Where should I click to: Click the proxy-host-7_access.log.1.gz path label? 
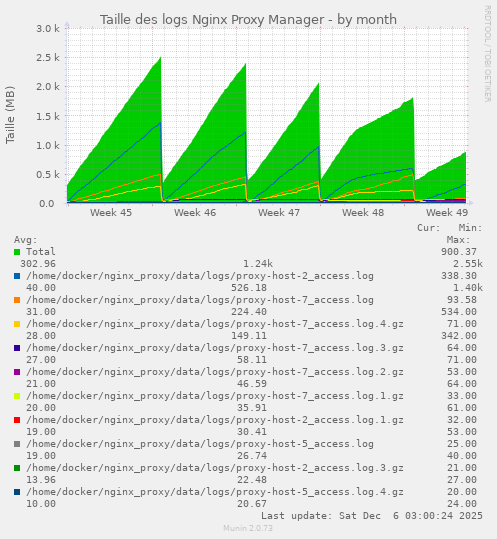[215, 396]
